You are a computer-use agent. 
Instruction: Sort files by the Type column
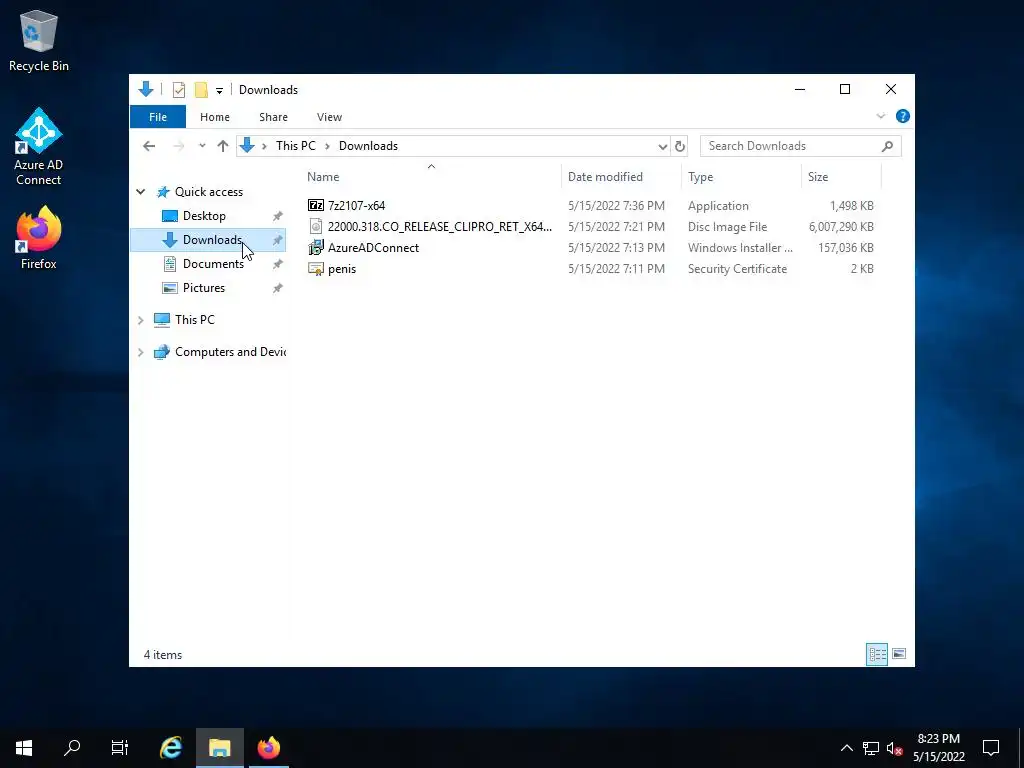pyautogui.click(x=741, y=177)
